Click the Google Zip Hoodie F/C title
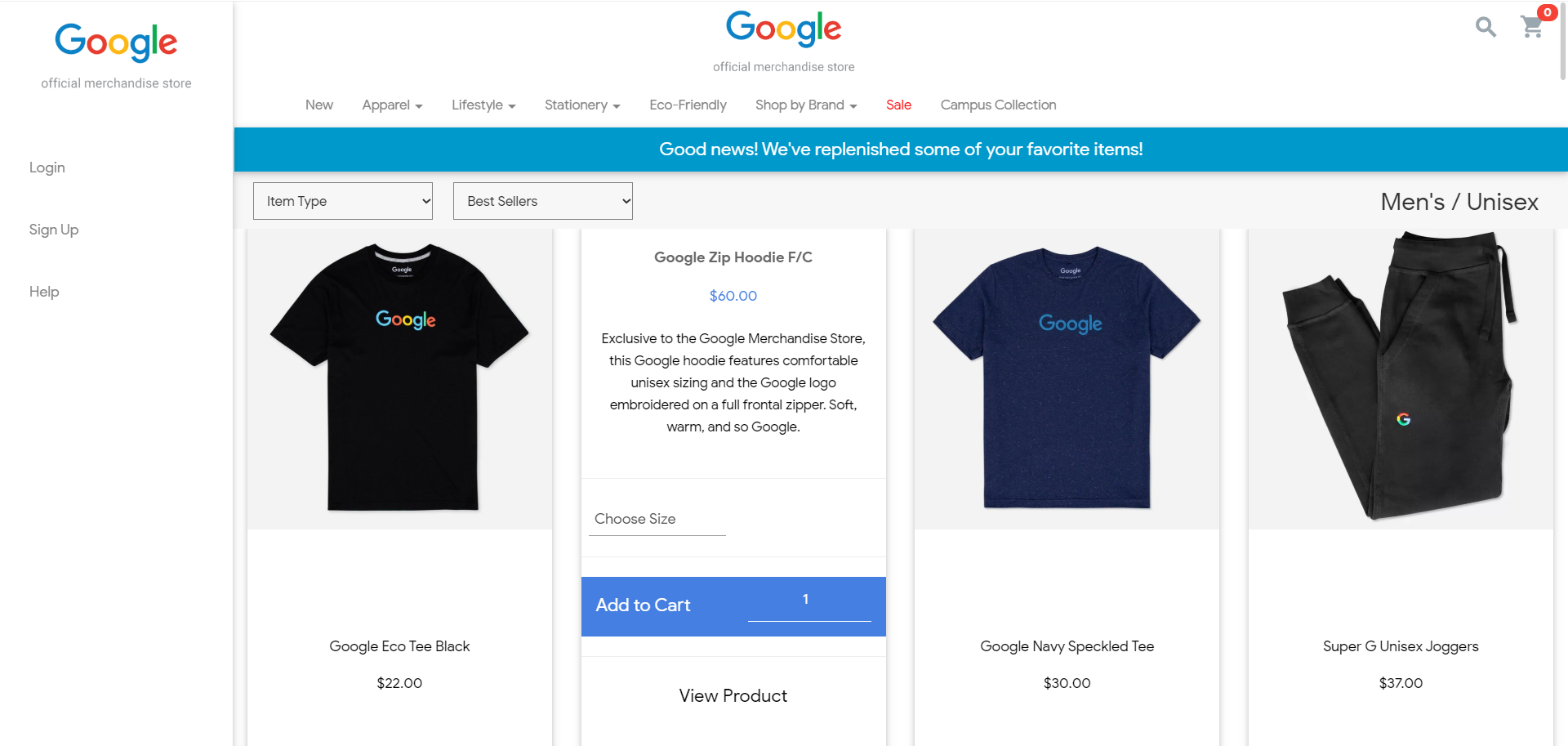The width and height of the screenshot is (1568, 746). pos(733,257)
